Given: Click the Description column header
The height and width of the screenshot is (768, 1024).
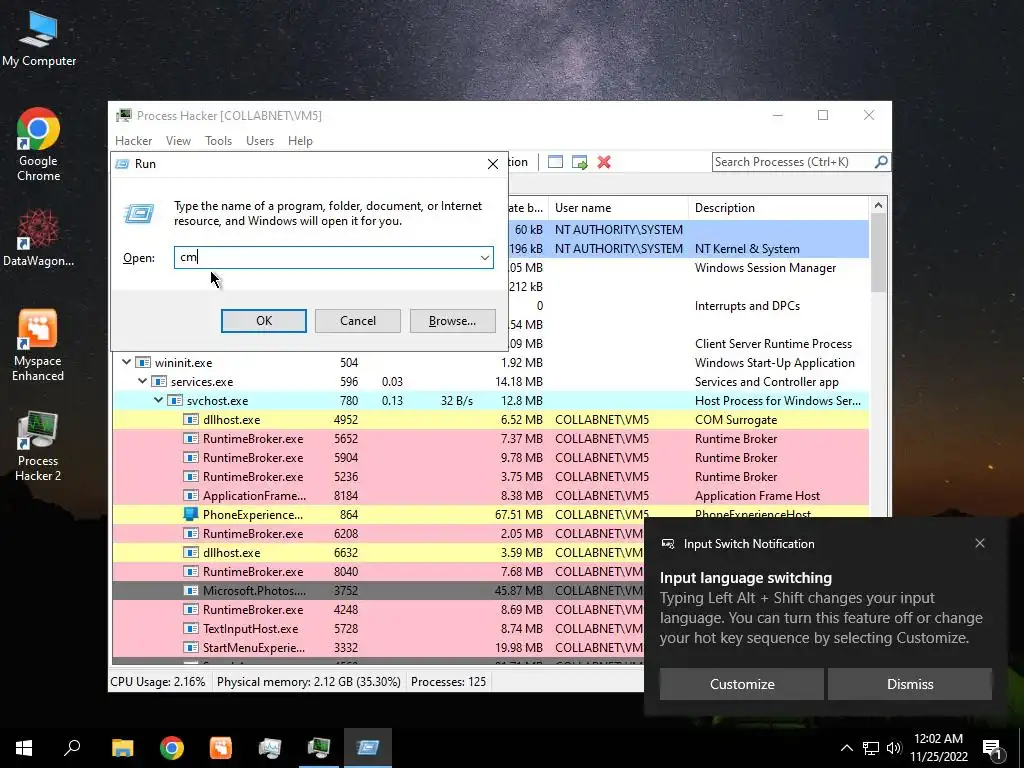Looking at the screenshot, I should 779,208.
